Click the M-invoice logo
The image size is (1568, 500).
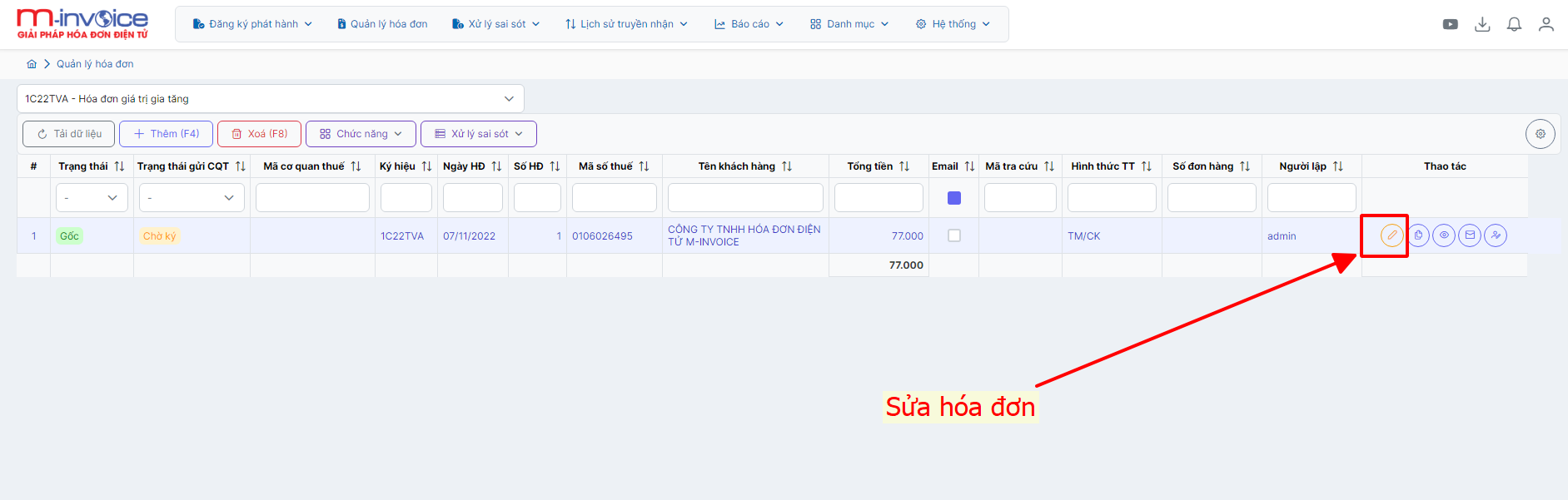82,23
